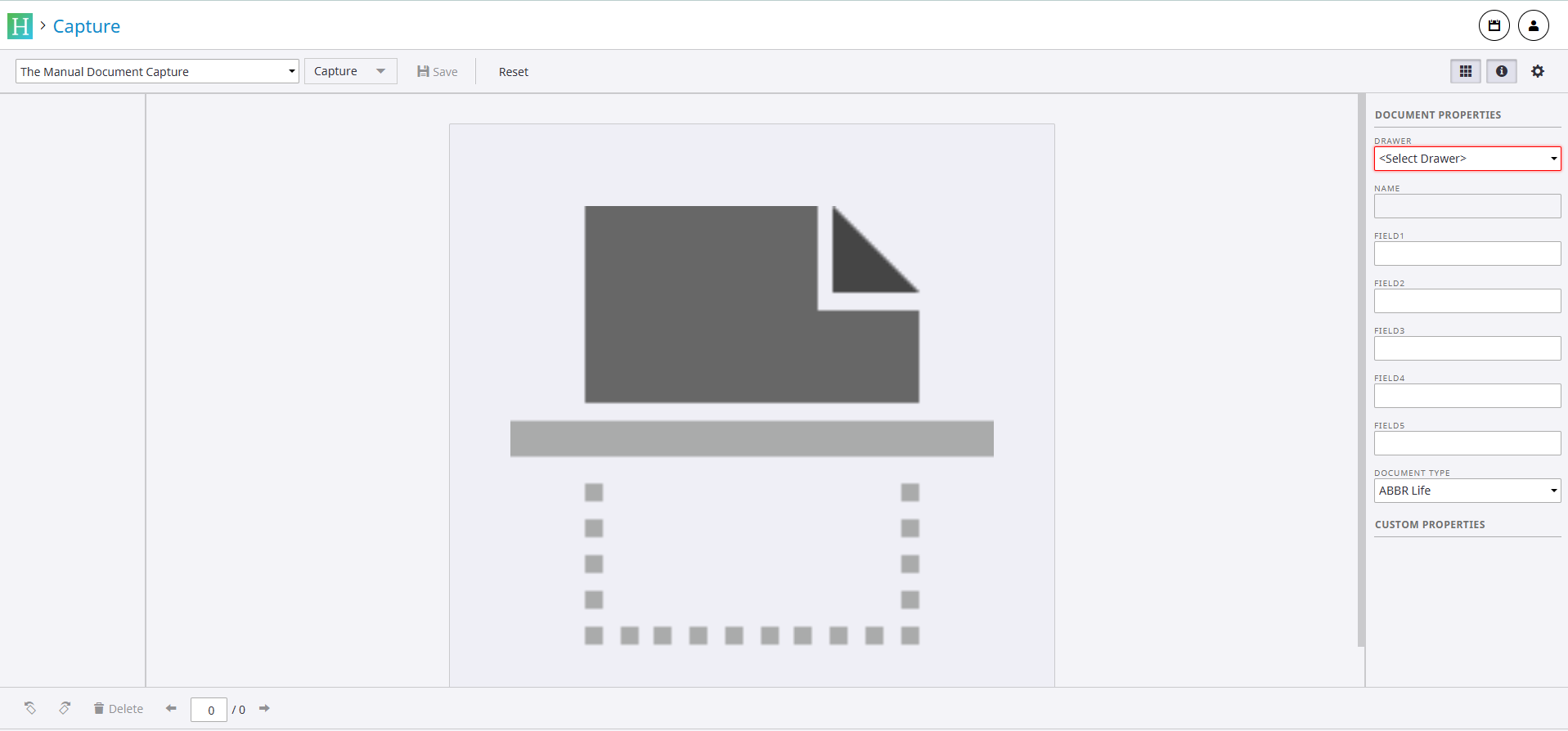The height and width of the screenshot is (731, 1568).
Task: Click the page number input box
Action: [209, 710]
